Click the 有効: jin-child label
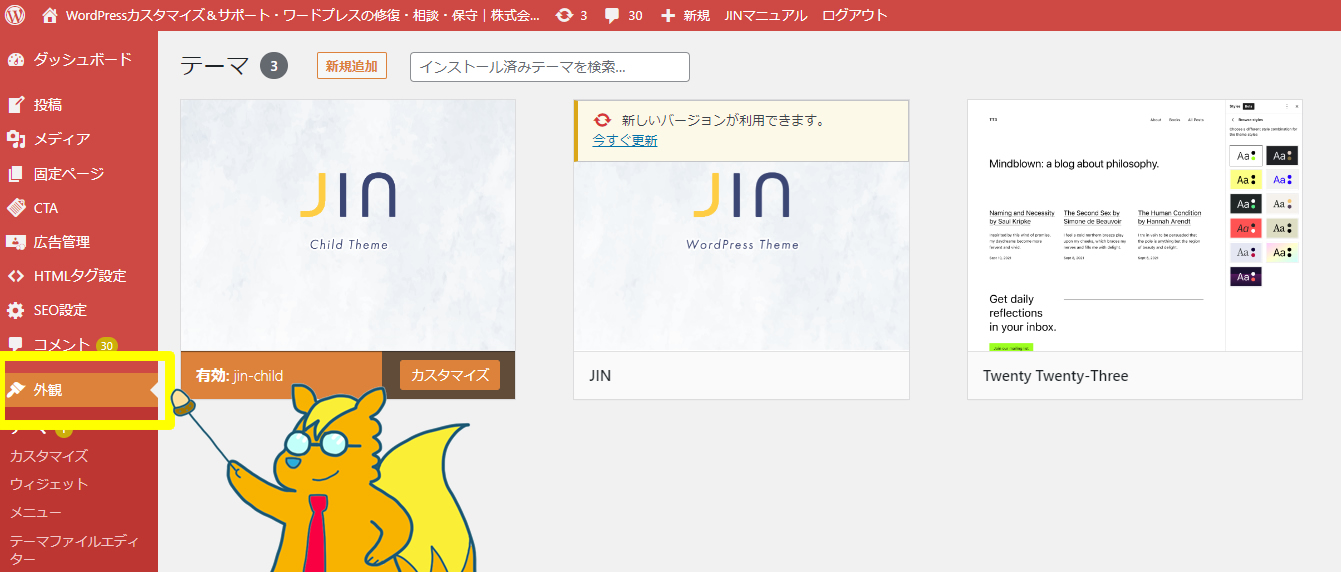The image size is (1341, 572). (240, 376)
